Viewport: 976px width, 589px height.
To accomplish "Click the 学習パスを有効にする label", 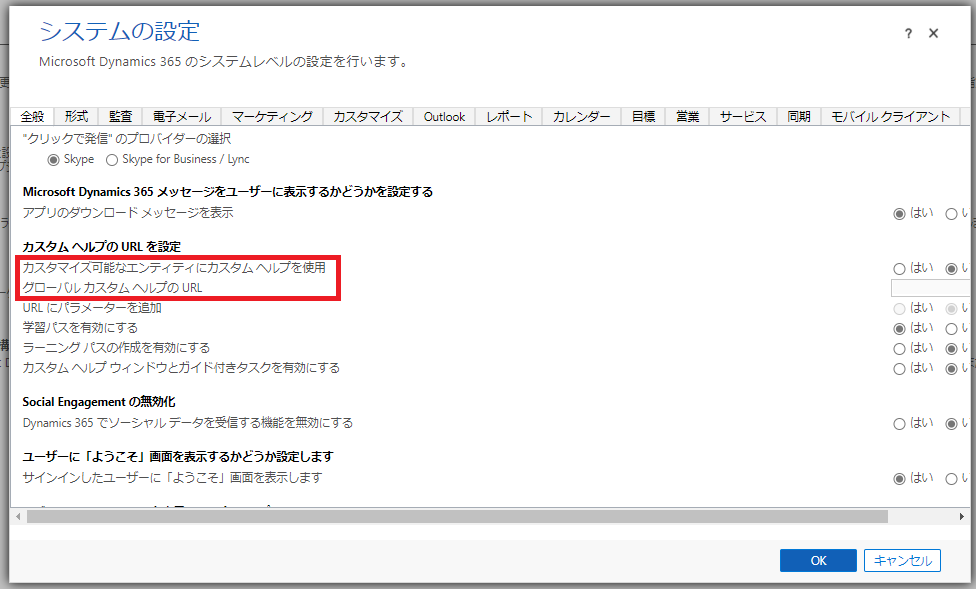I will pyautogui.click(x=80, y=327).
